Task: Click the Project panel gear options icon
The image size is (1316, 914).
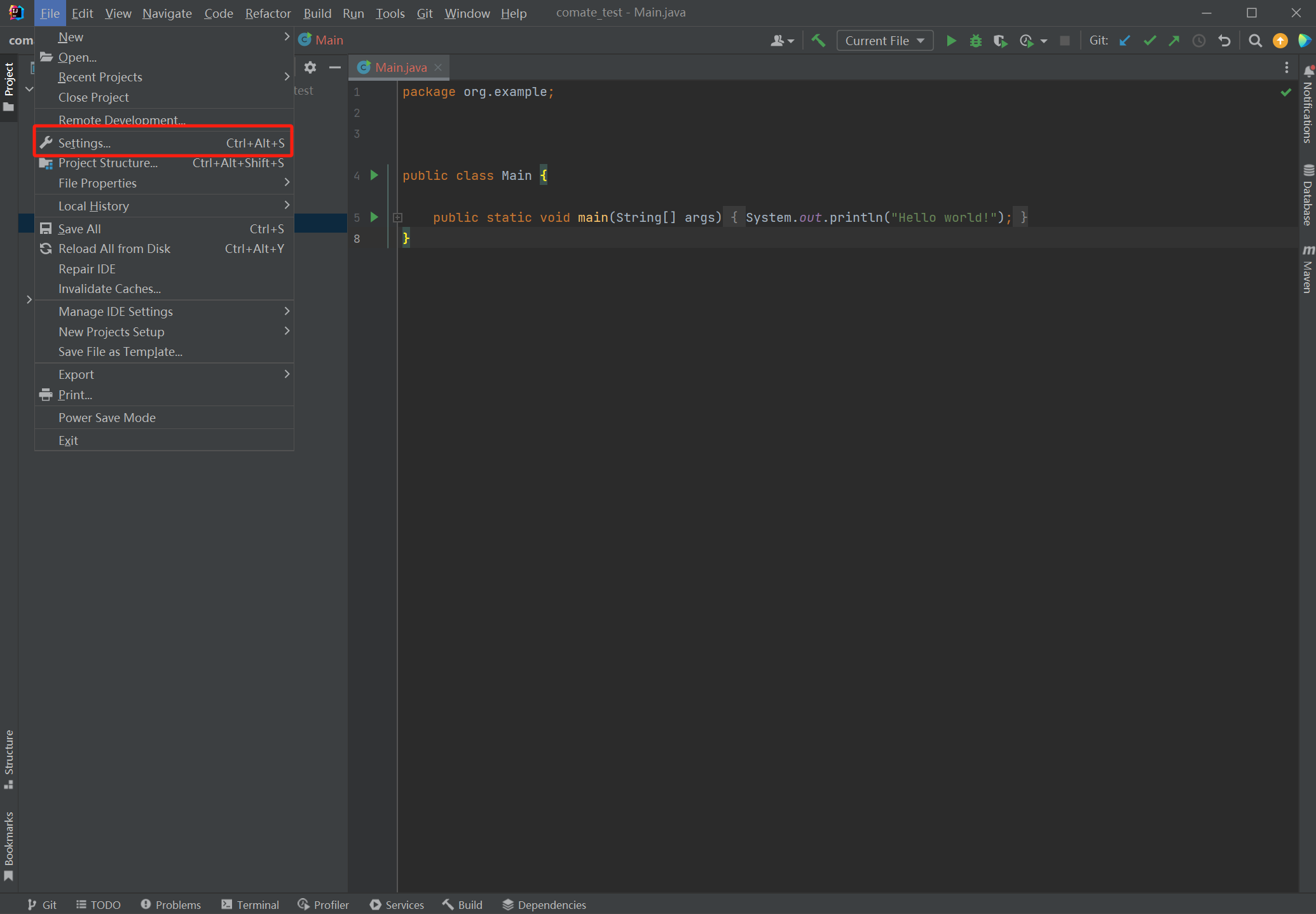Action: point(310,67)
